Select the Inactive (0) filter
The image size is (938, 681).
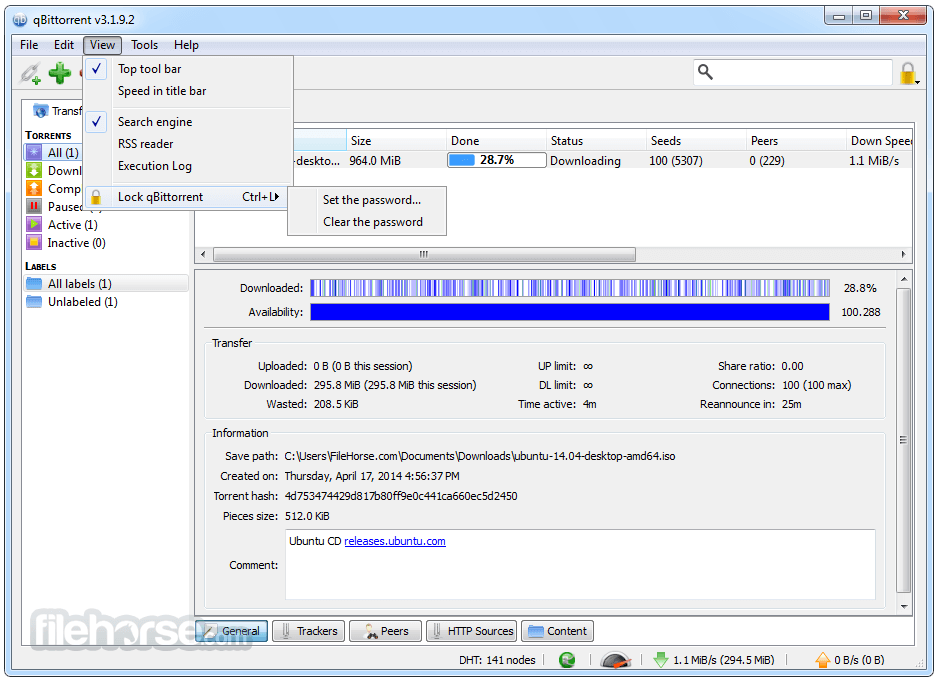66,242
